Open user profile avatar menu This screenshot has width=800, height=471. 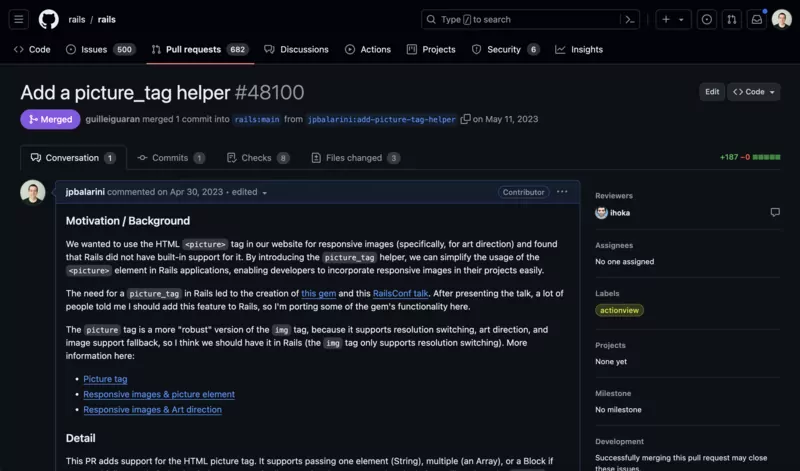[x=782, y=19]
